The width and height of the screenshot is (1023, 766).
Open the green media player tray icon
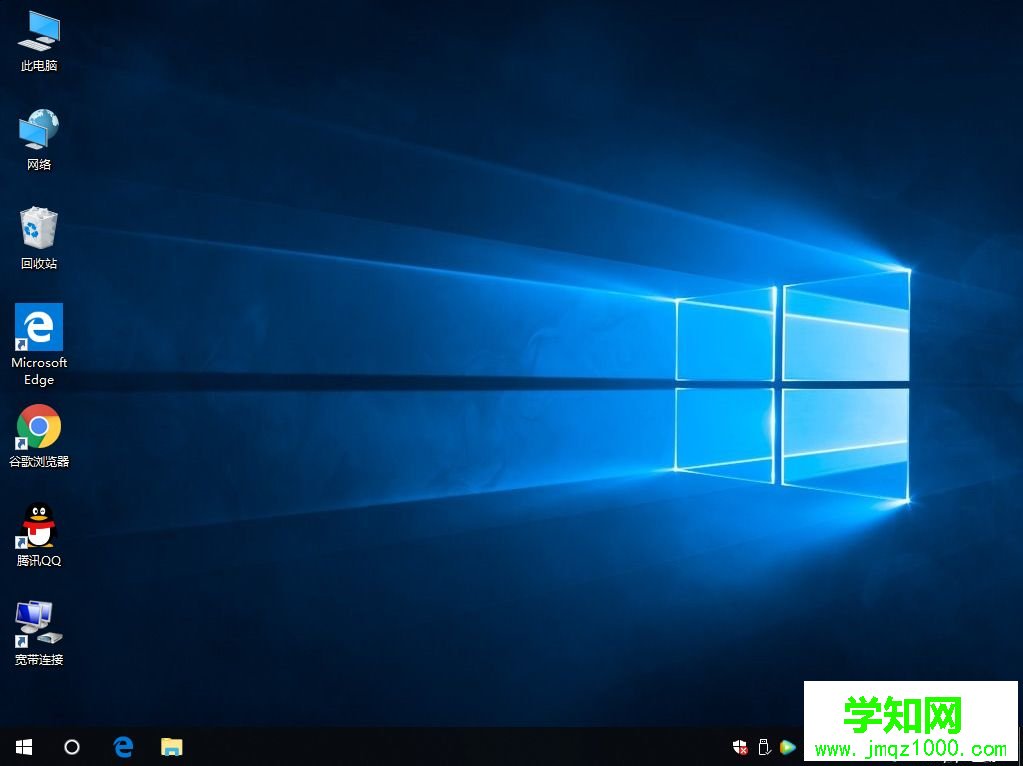(787, 746)
